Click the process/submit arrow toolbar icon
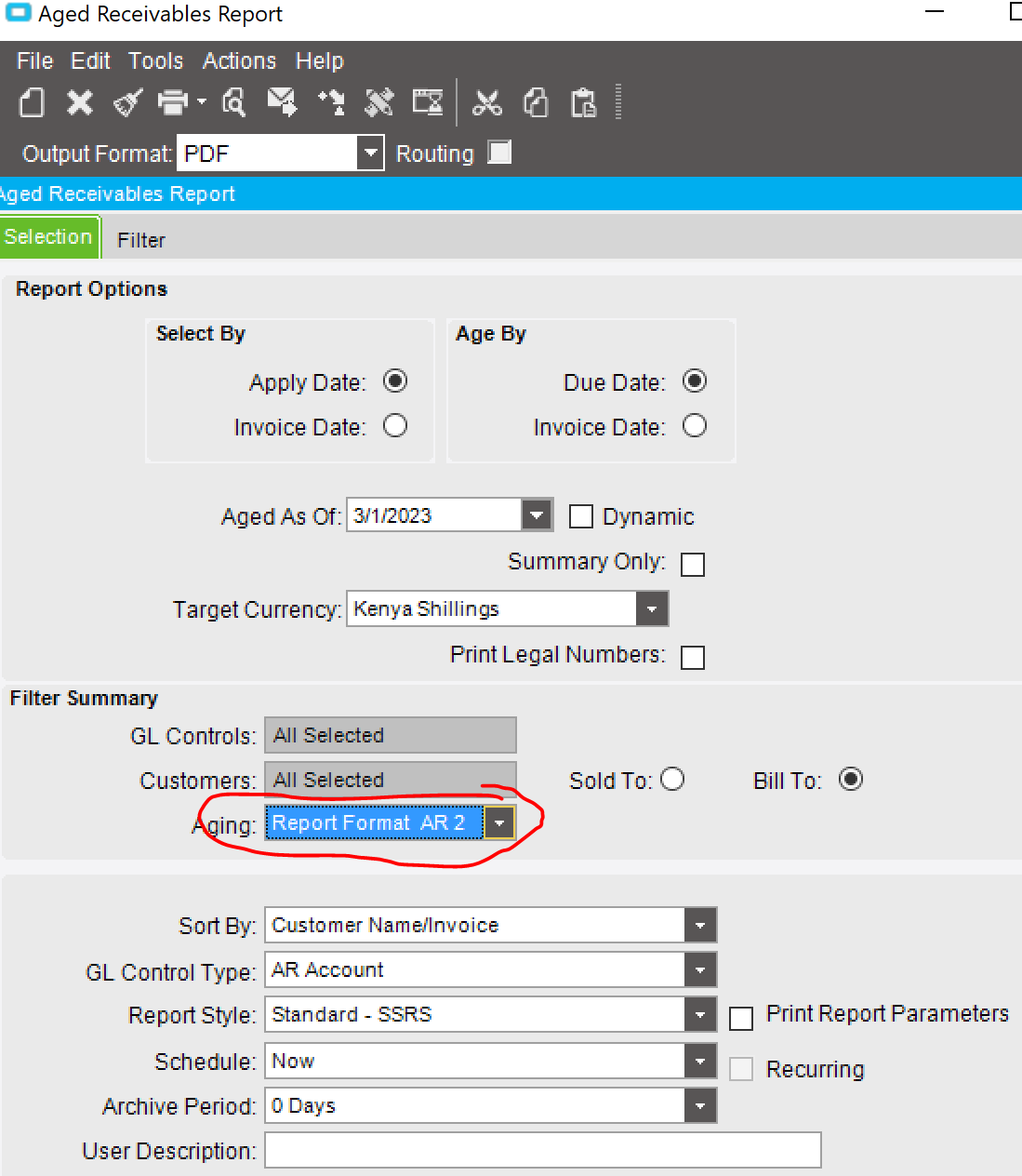The width and height of the screenshot is (1022, 1176). click(x=332, y=102)
